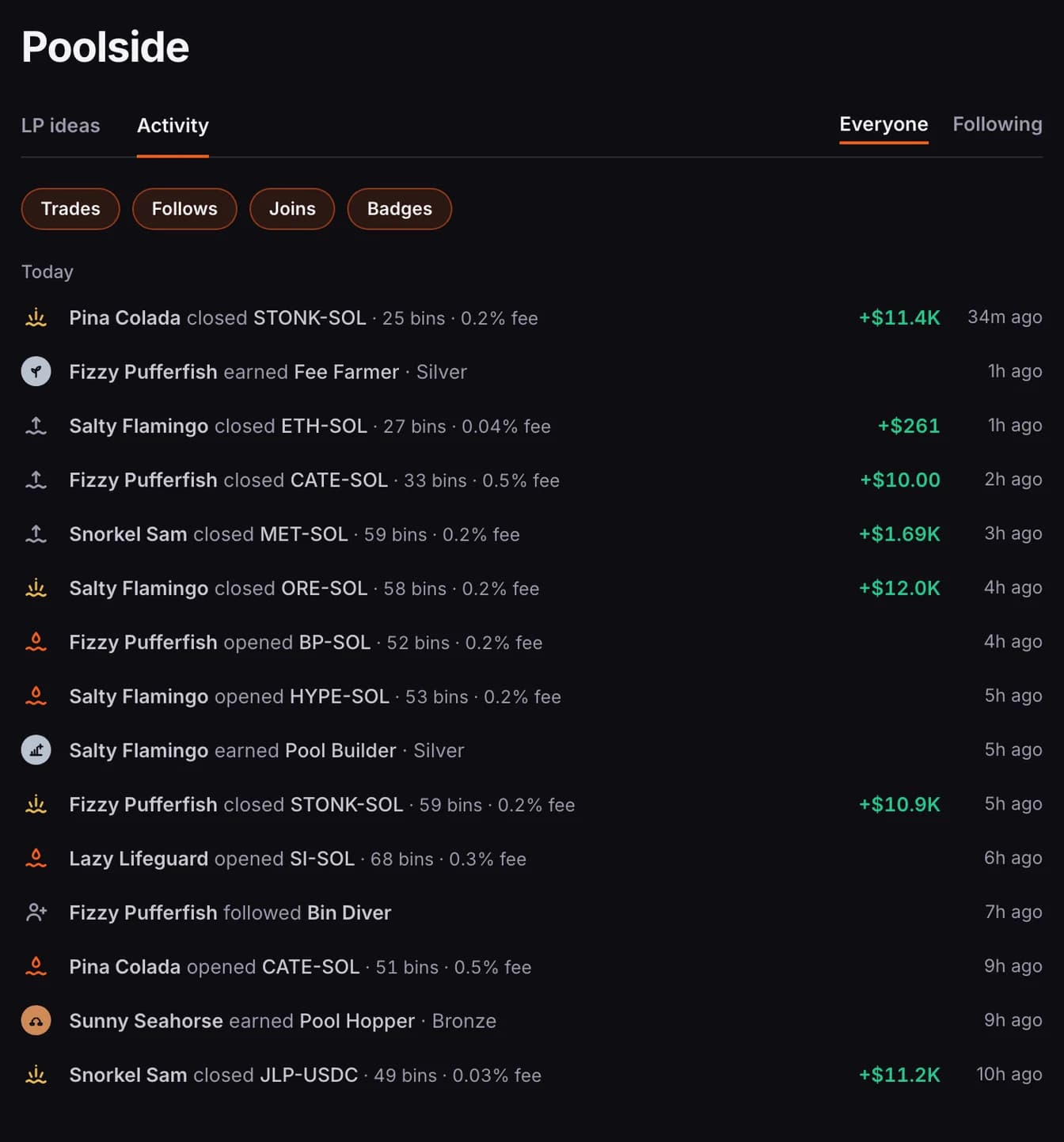Click the Today section heading
This screenshot has height=1142, width=1064.
click(47, 272)
